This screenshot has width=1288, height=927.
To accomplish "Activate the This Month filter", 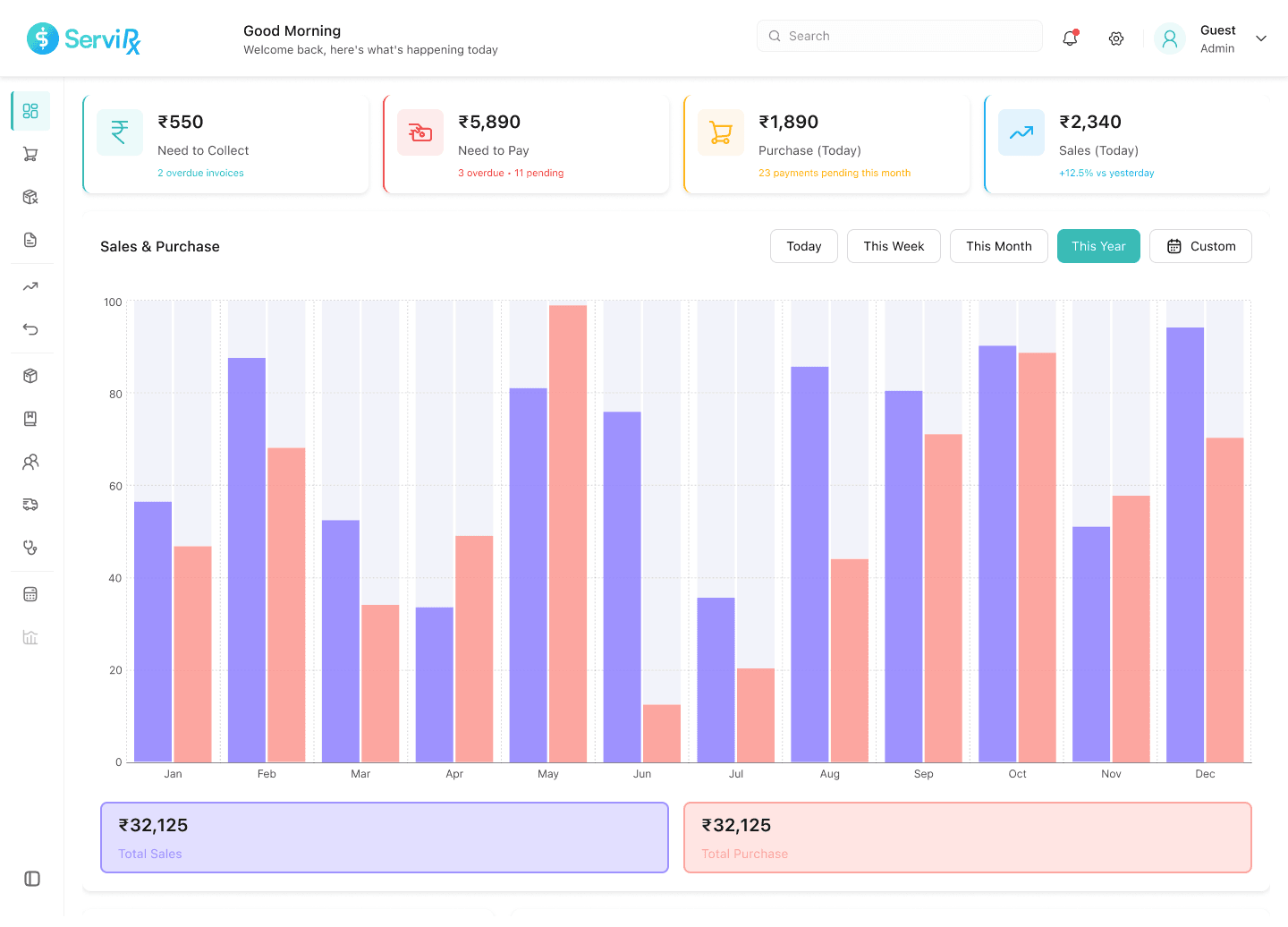I will pyautogui.click(x=999, y=245).
